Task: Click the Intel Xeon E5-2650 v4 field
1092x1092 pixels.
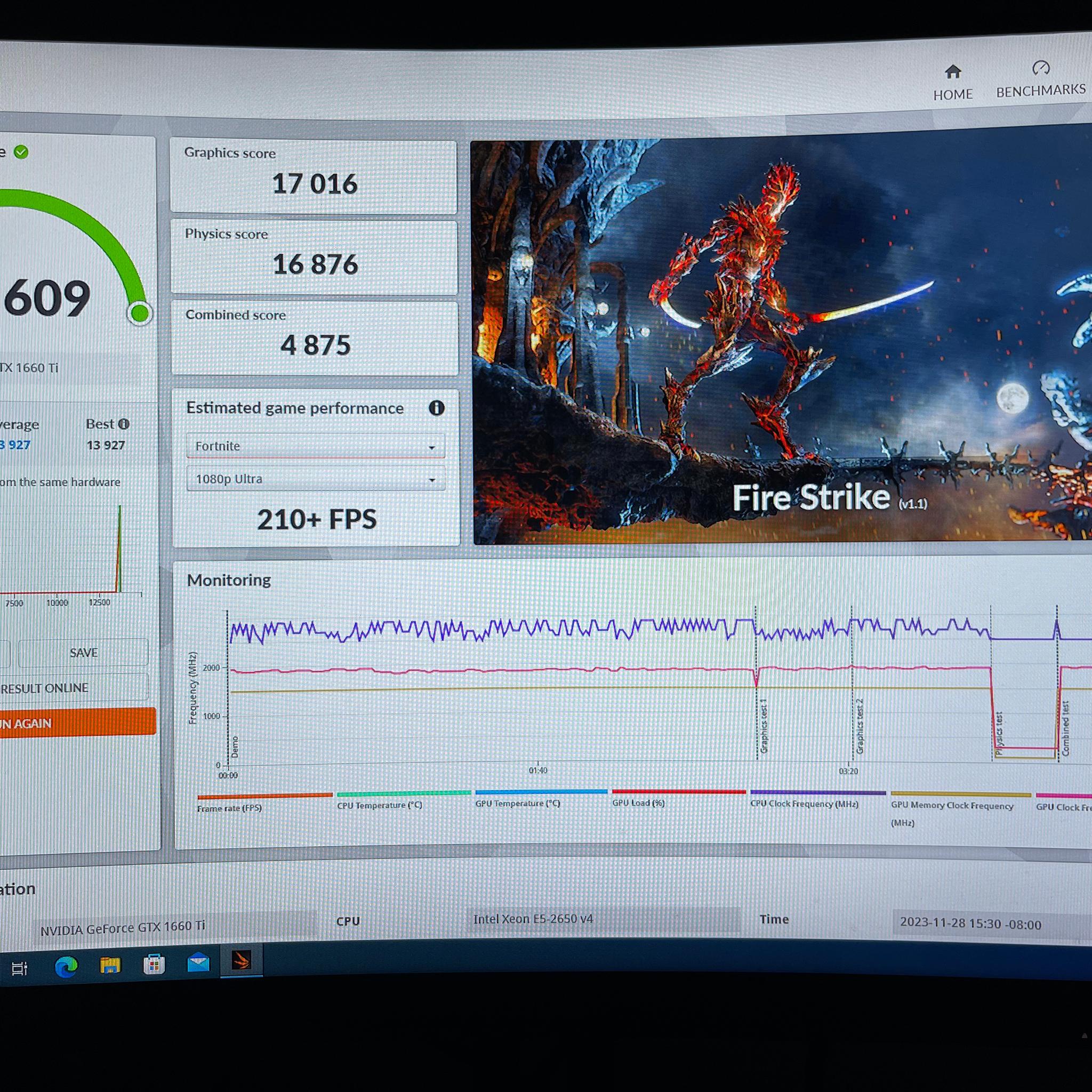Action: pos(603,920)
